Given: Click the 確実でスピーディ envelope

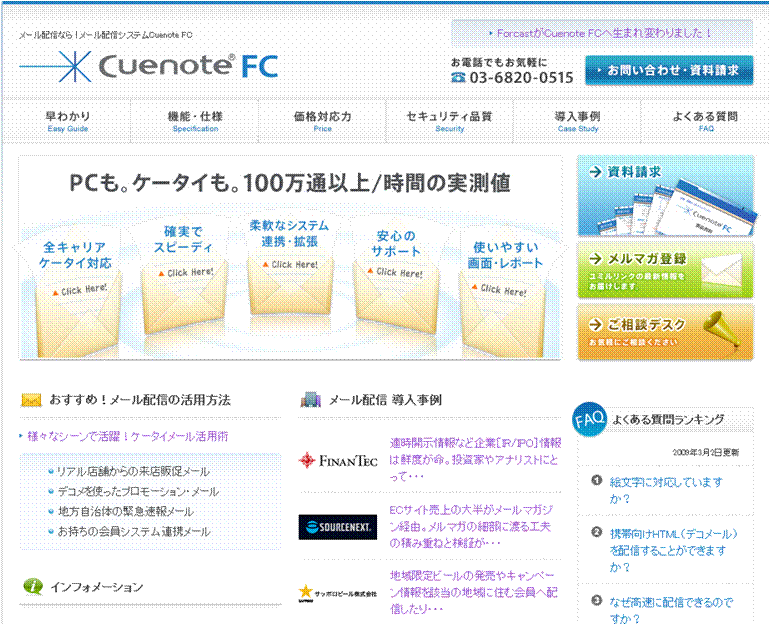Looking at the screenshot, I should [183, 280].
